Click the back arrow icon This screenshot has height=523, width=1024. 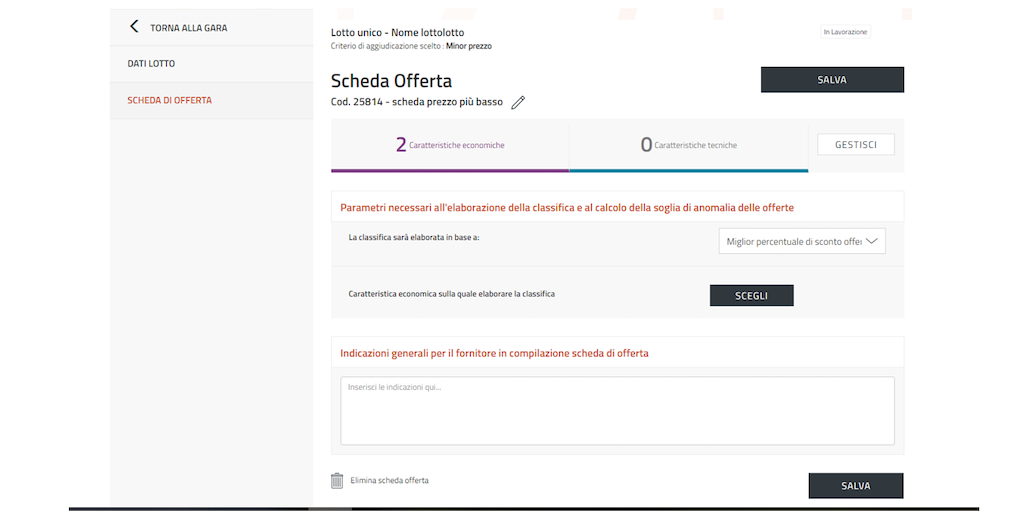pos(134,27)
